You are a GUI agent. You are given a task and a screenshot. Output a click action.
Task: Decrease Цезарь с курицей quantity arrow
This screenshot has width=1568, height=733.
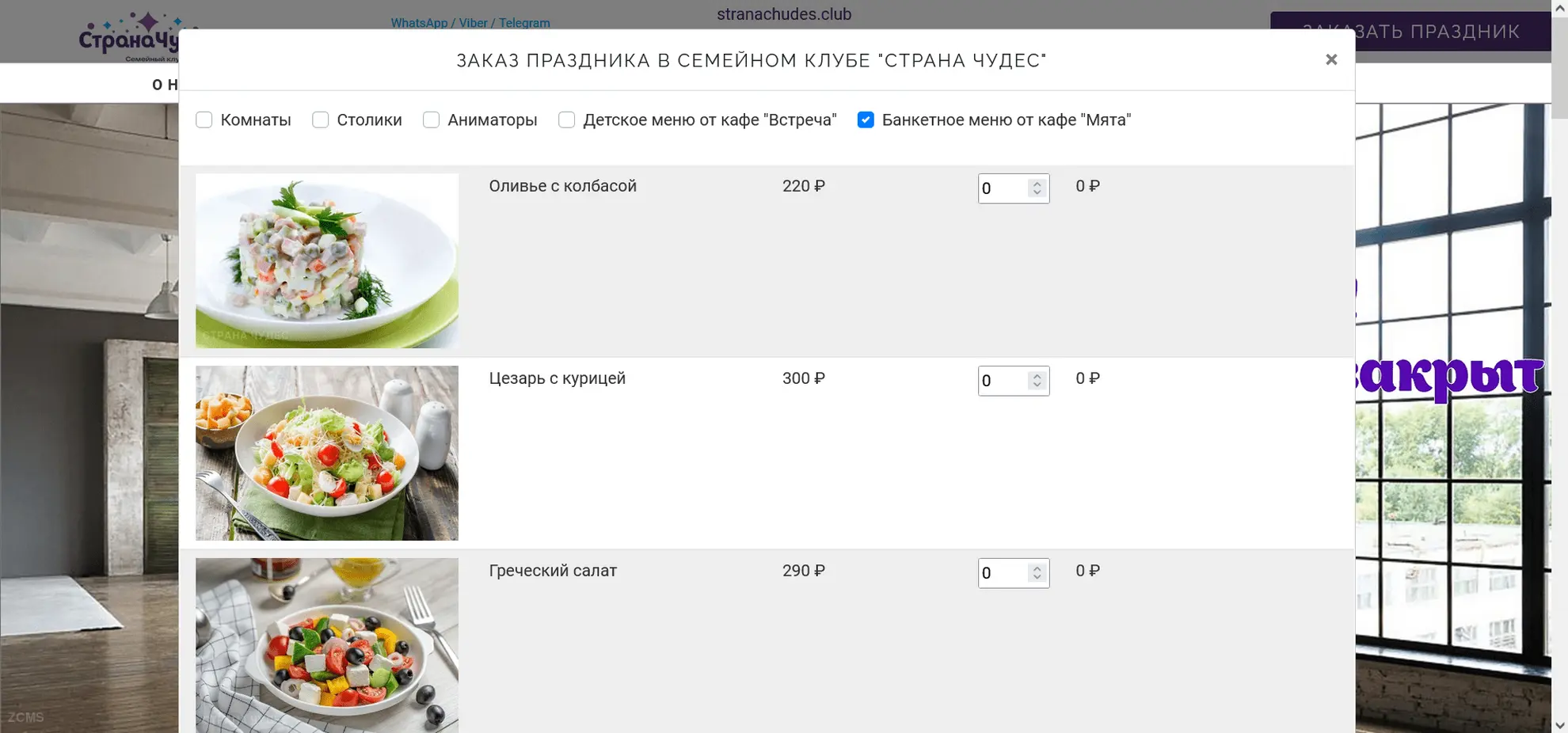(1037, 385)
